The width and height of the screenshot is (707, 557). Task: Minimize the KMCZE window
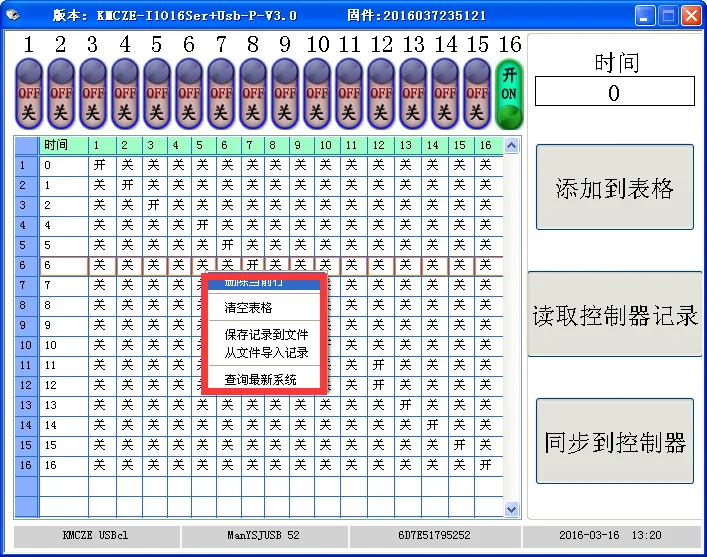(645, 16)
